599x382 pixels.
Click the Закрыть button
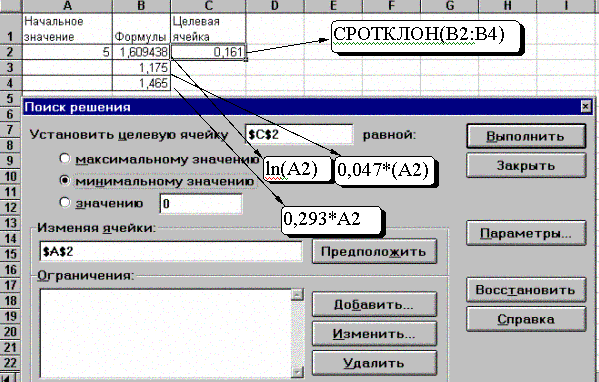(526, 165)
